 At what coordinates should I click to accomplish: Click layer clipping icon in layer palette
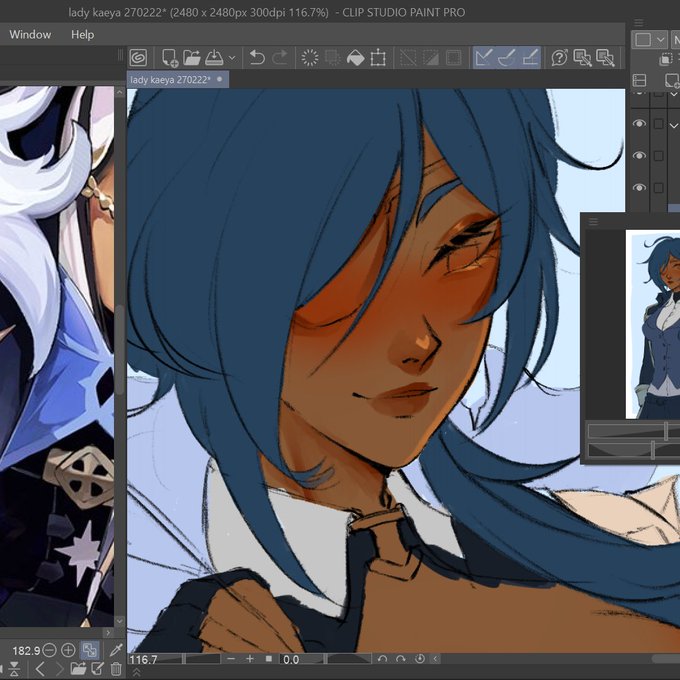pyautogui.click(x=666, y=59)
